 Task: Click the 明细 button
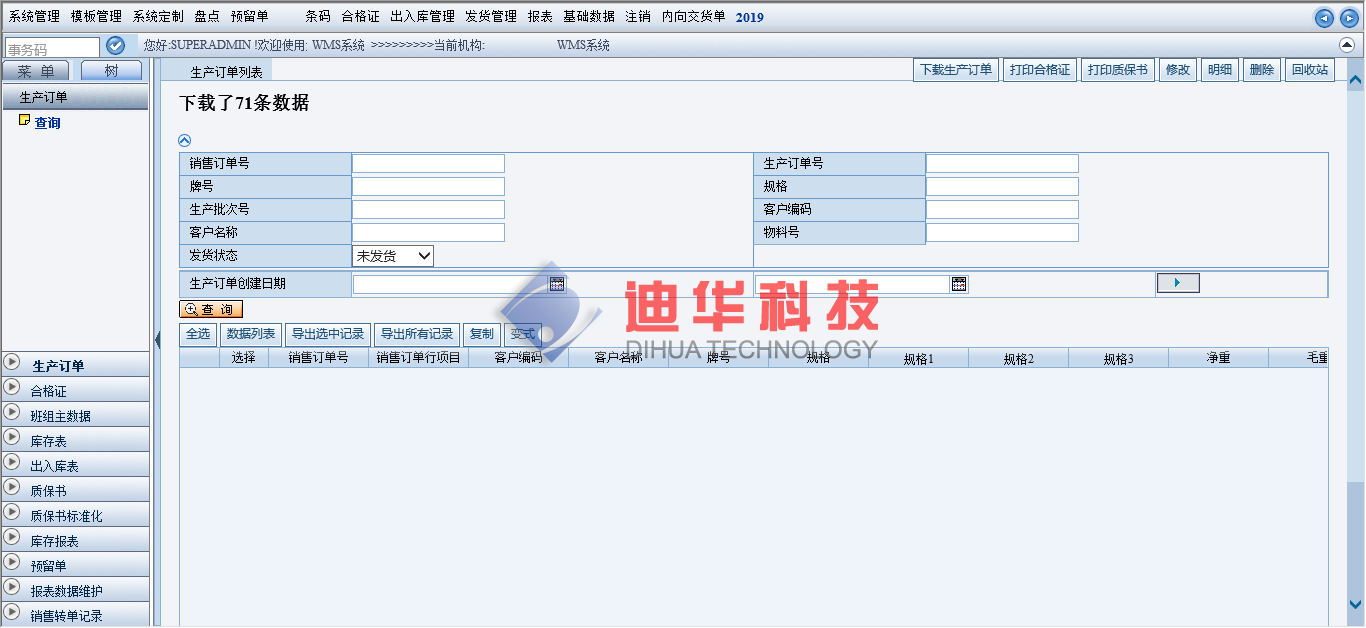click(1220, 70)
